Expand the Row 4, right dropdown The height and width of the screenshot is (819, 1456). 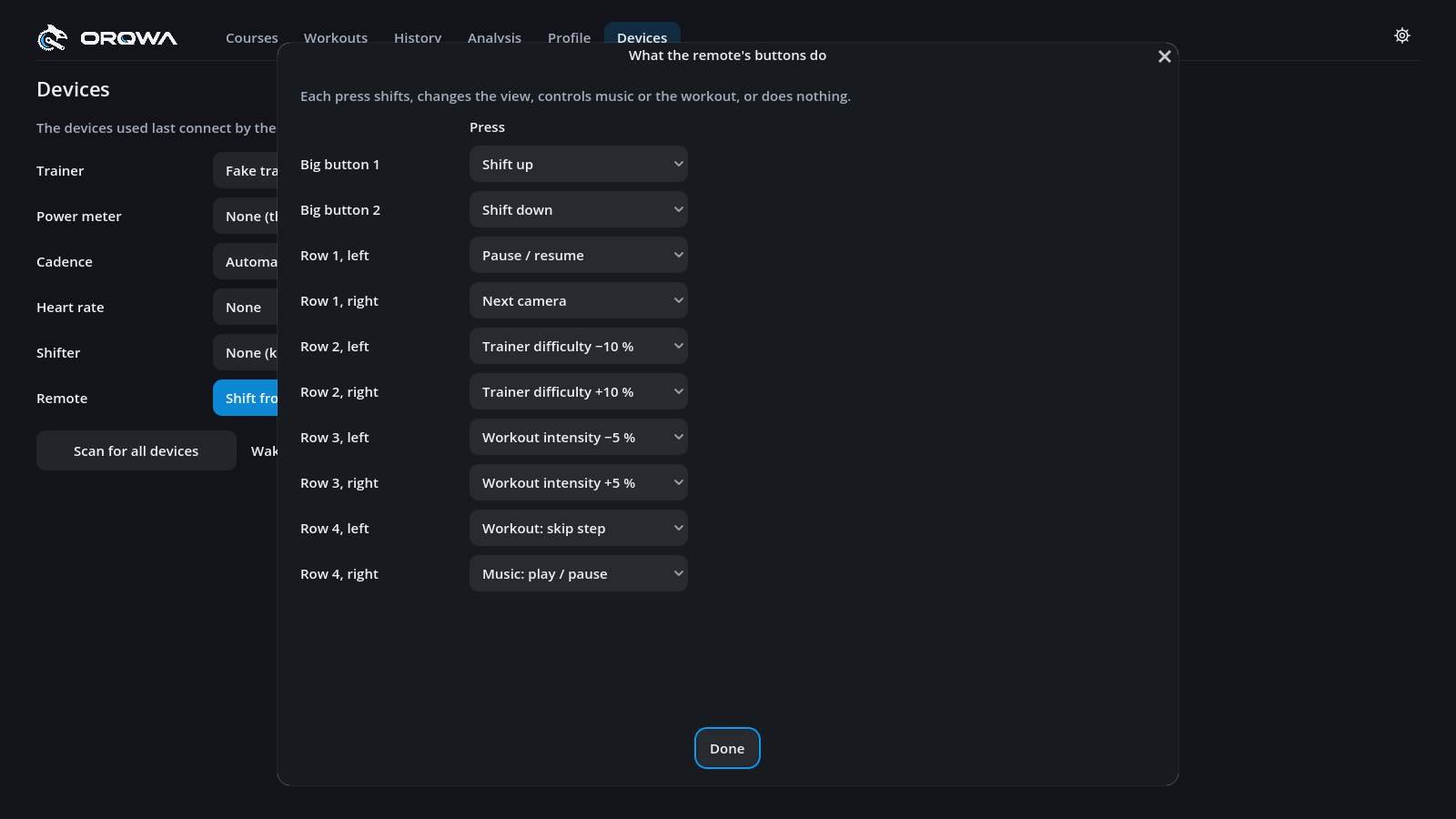coord(579,573)
